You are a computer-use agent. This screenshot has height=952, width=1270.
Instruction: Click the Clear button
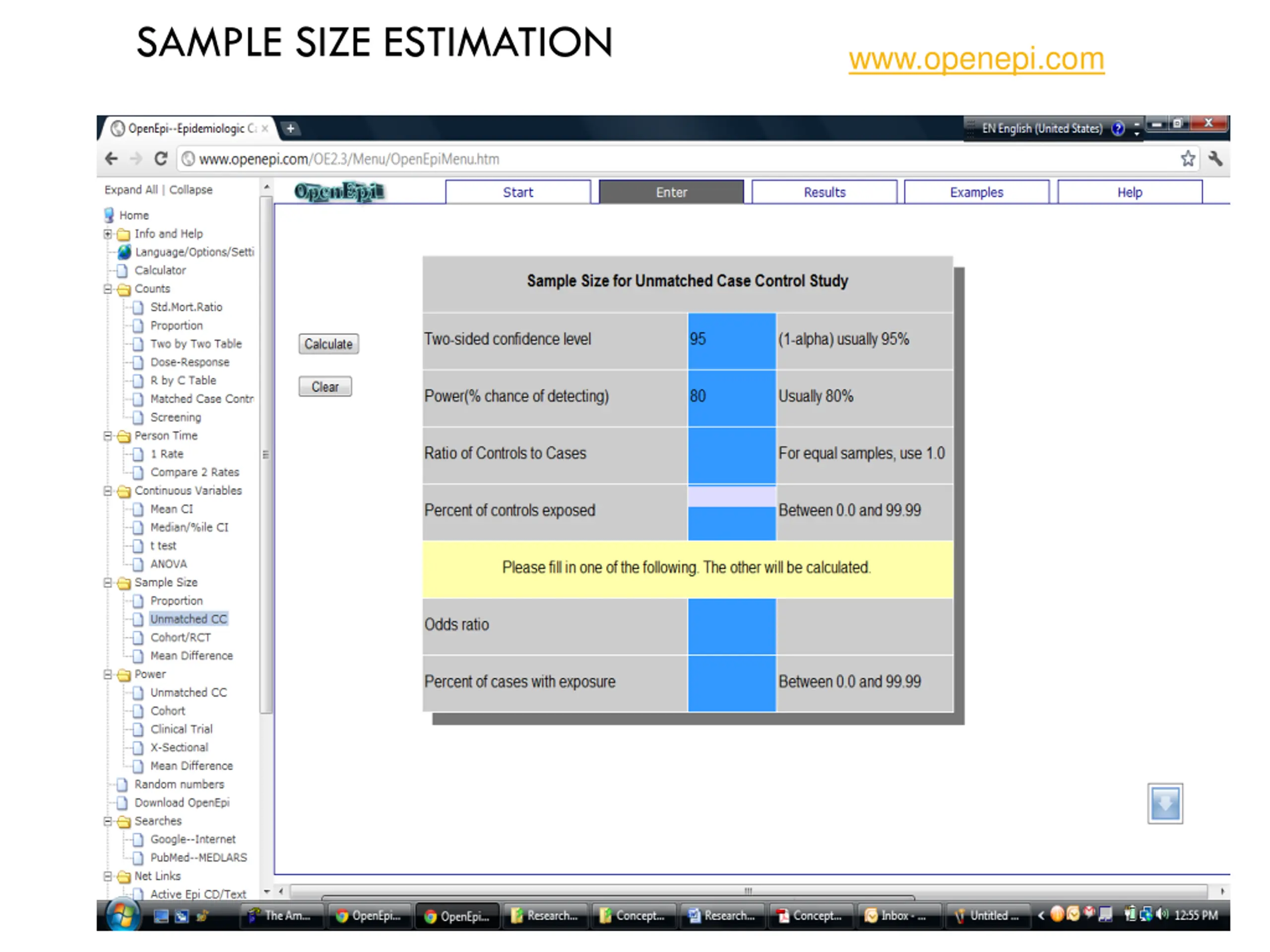(325, 386)
